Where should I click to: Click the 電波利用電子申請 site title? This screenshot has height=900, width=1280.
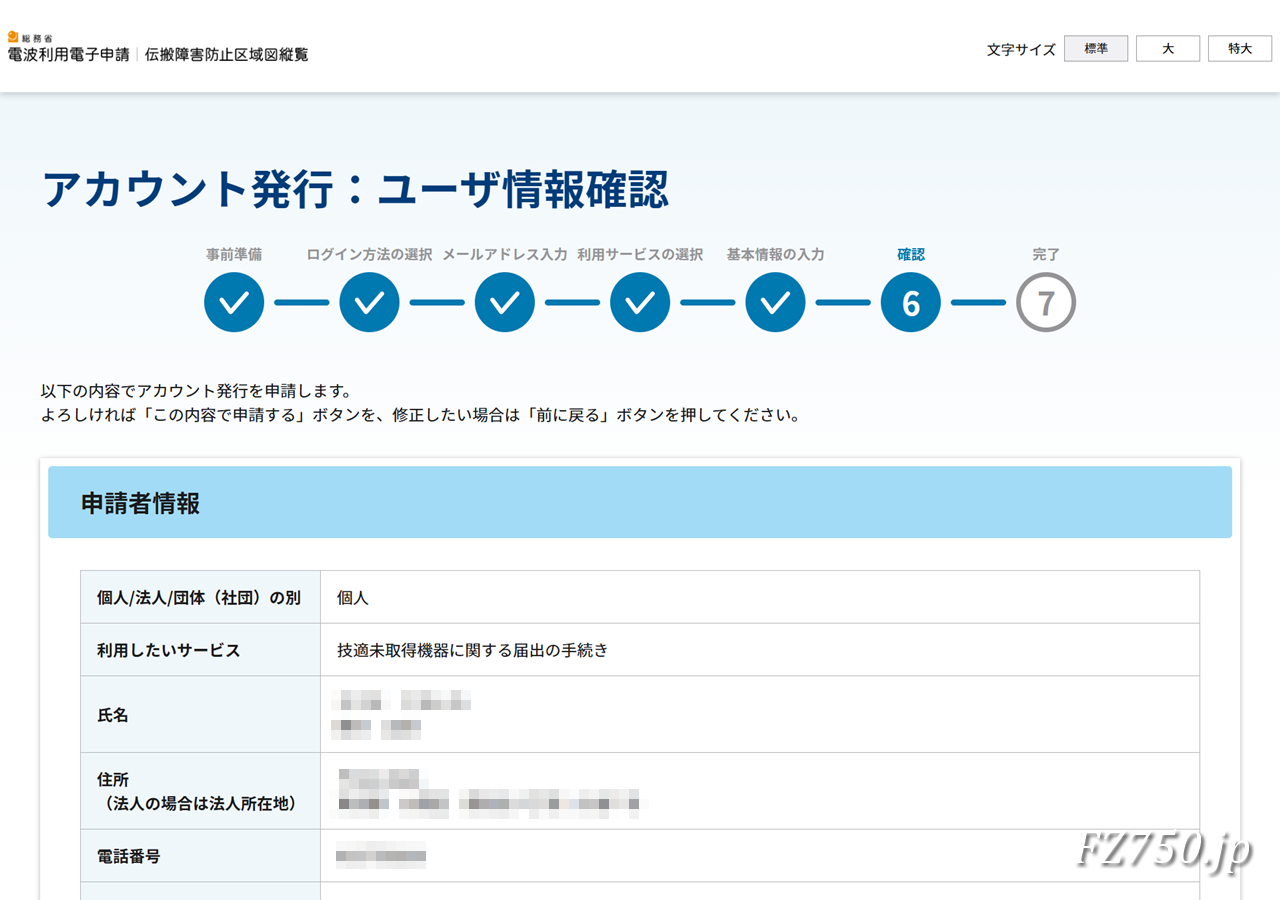pos(70,55)
